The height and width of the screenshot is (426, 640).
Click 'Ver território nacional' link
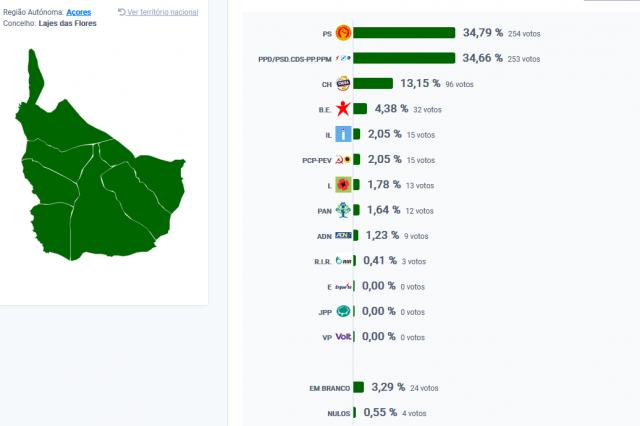coord(160,12)
